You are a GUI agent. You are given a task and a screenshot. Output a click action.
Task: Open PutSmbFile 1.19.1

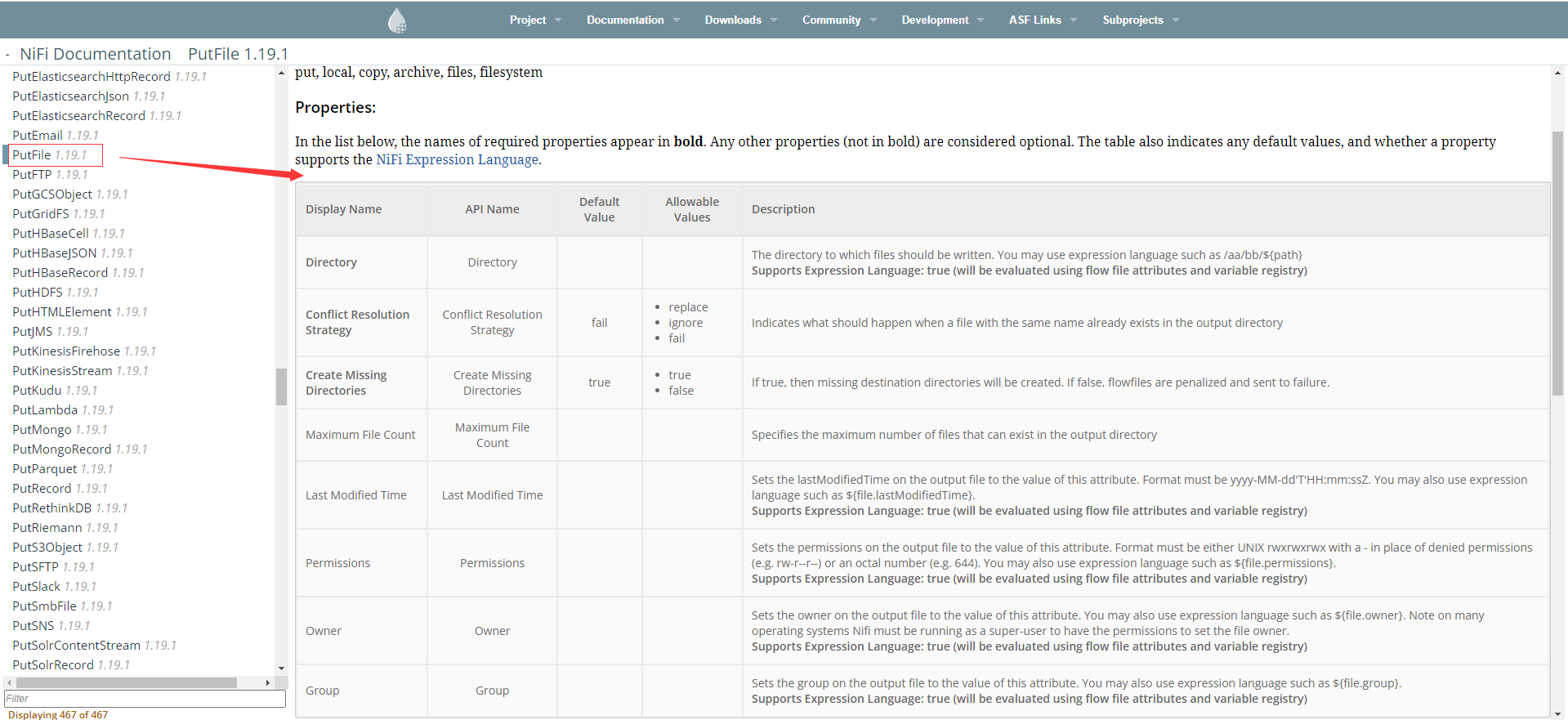63,606
